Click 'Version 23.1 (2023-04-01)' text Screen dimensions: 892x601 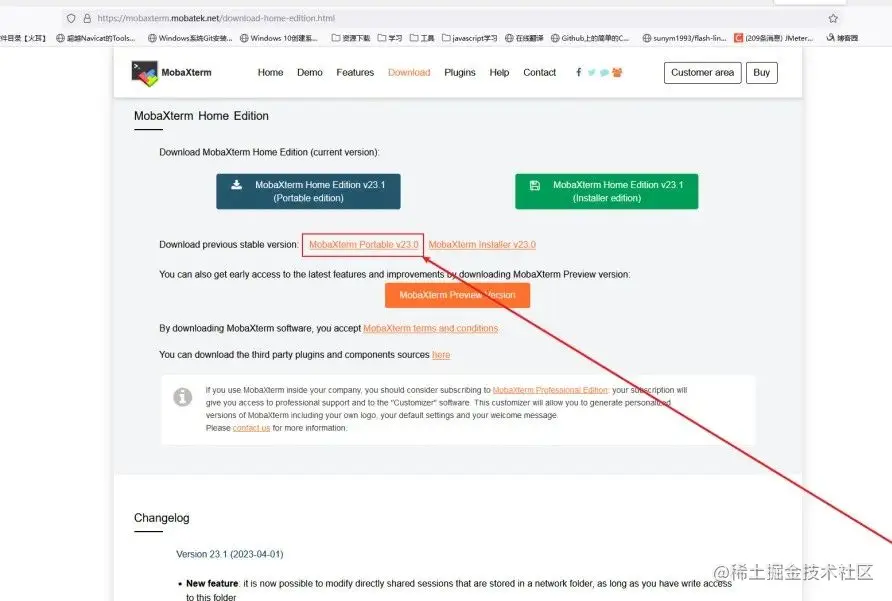tap(230, 554)
